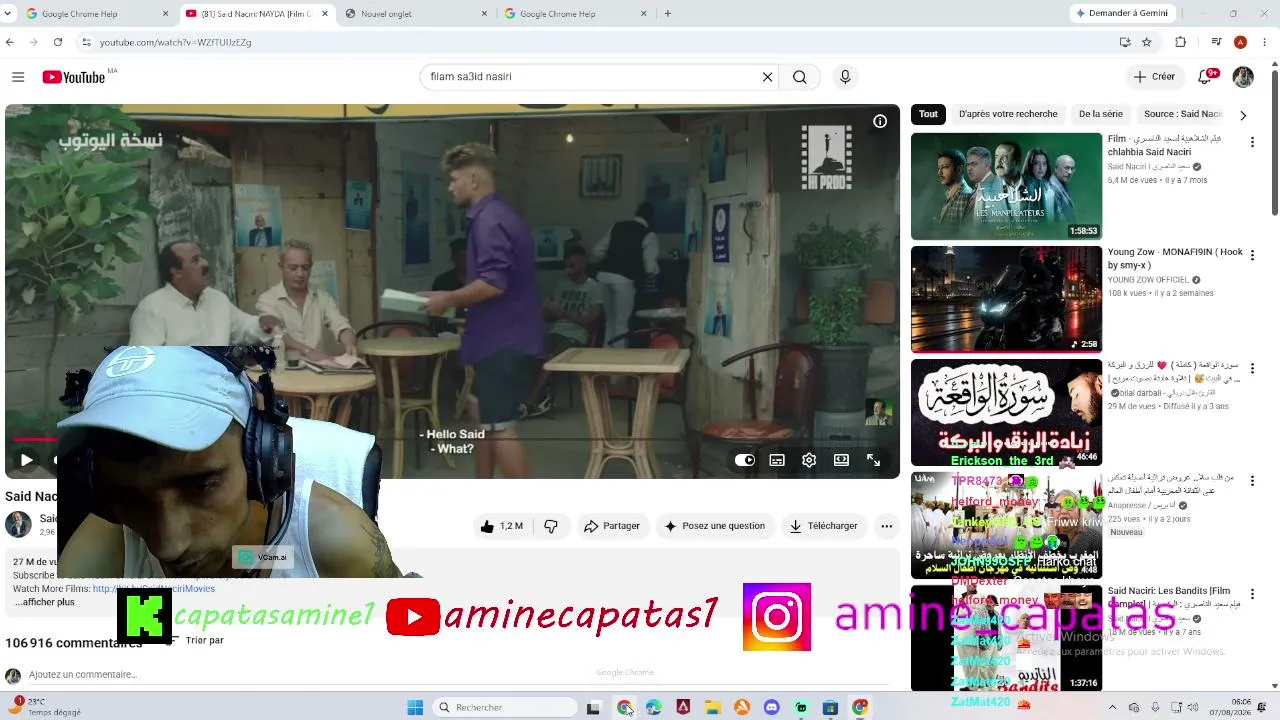Click the Partager button
This screenshot has height=720, width=1280.
[x=611, y=526]
